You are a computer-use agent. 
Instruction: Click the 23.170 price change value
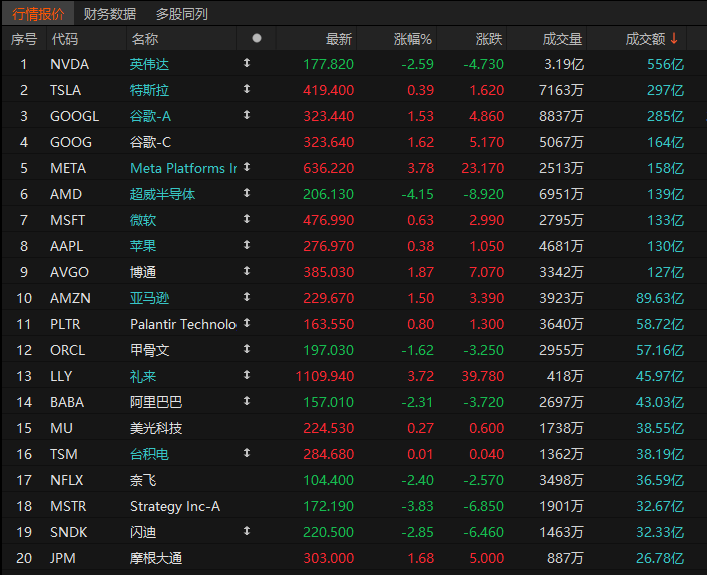coord(482,168)
